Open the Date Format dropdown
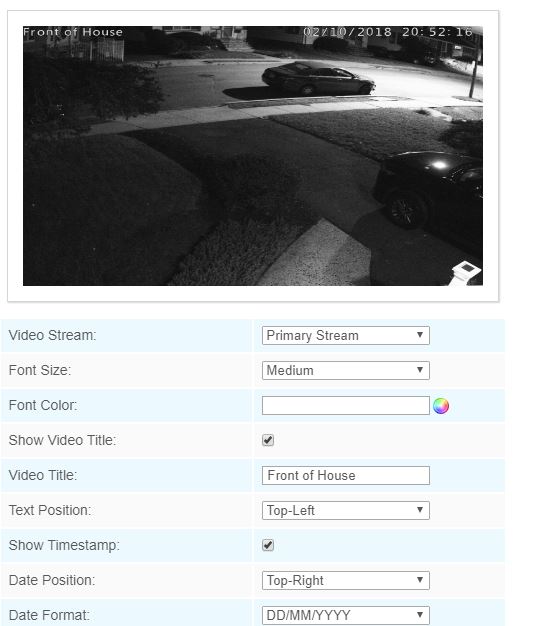This screenshot has height=626, width=536. pyautogui.click(x=346, y=615)
